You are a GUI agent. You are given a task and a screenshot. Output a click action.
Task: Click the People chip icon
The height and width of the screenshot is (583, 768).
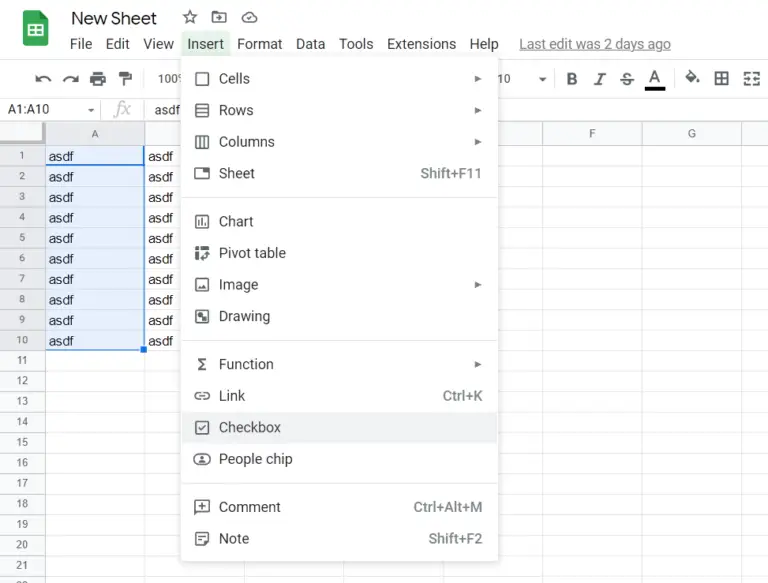202,459
